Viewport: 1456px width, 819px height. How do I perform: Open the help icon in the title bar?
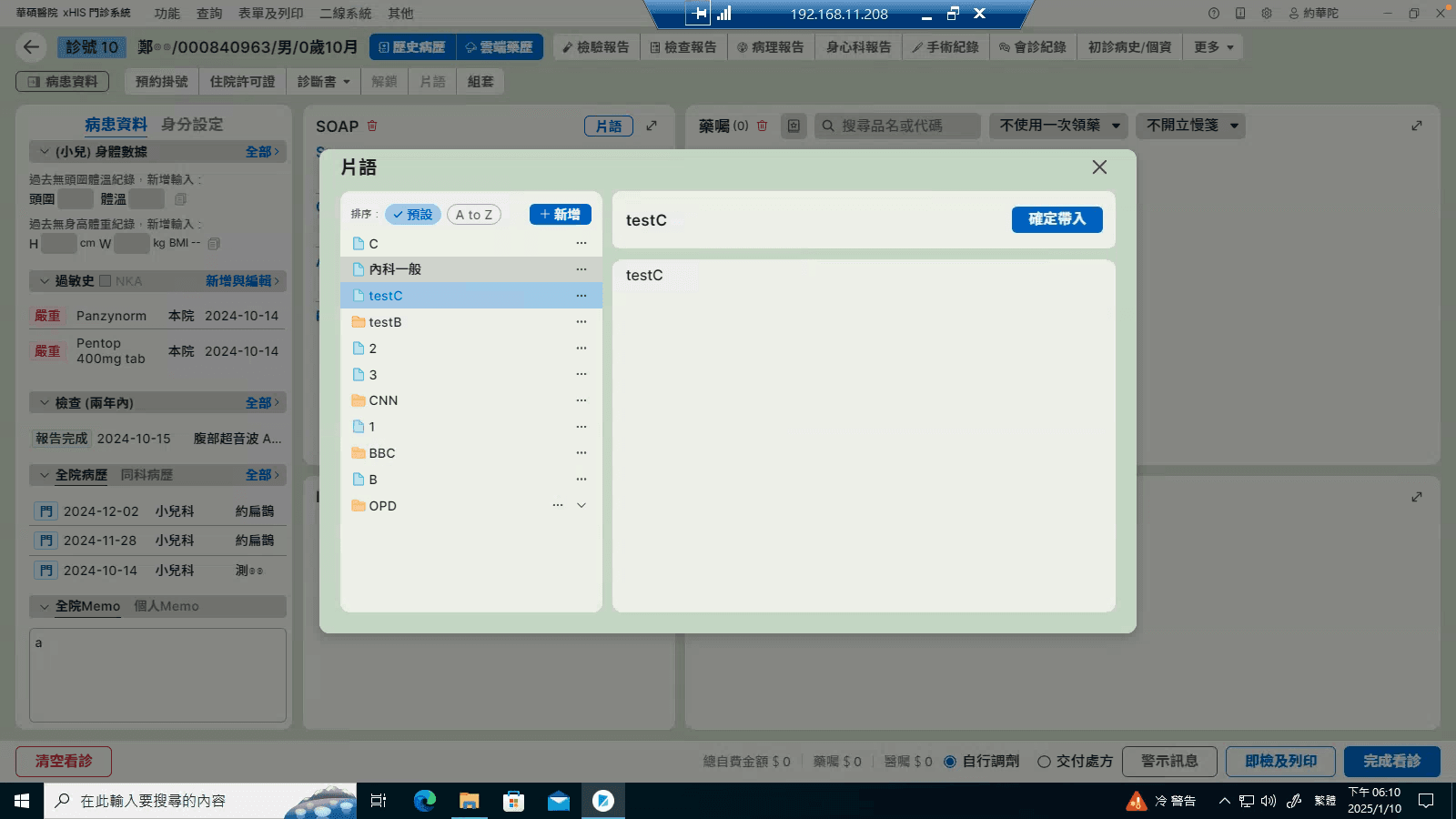[x=1214, y=14]
